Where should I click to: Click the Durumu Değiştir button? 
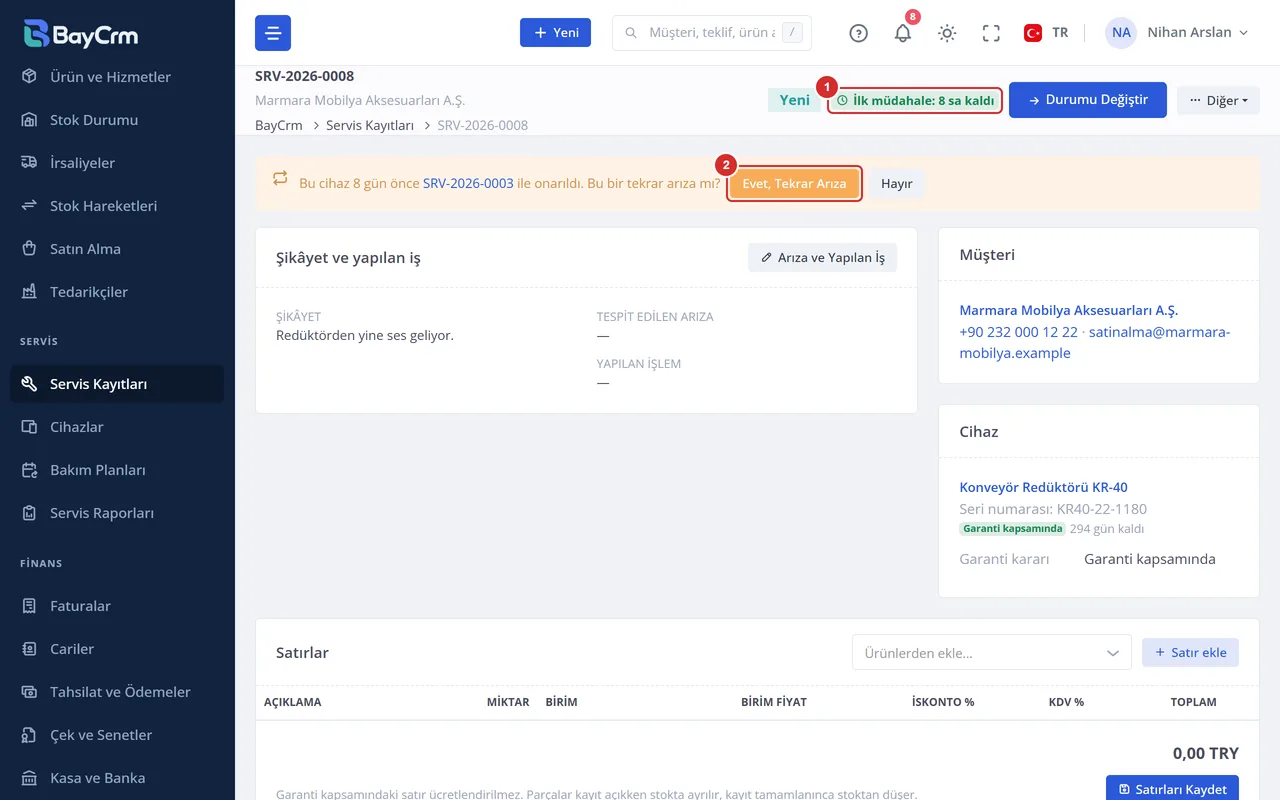point(1088,100)
